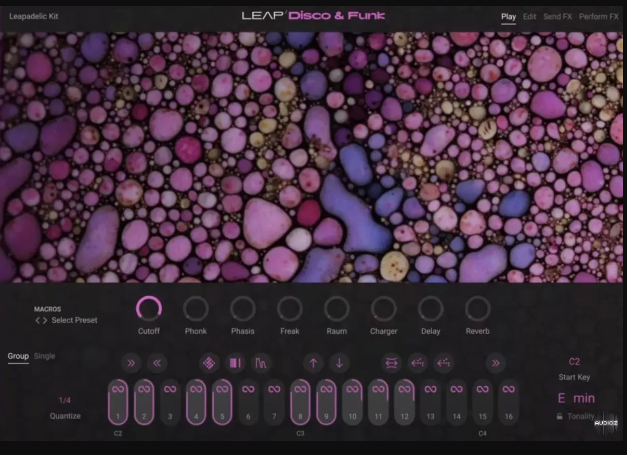
Task: Change the E root note tonality
Action: coord(561,398)
